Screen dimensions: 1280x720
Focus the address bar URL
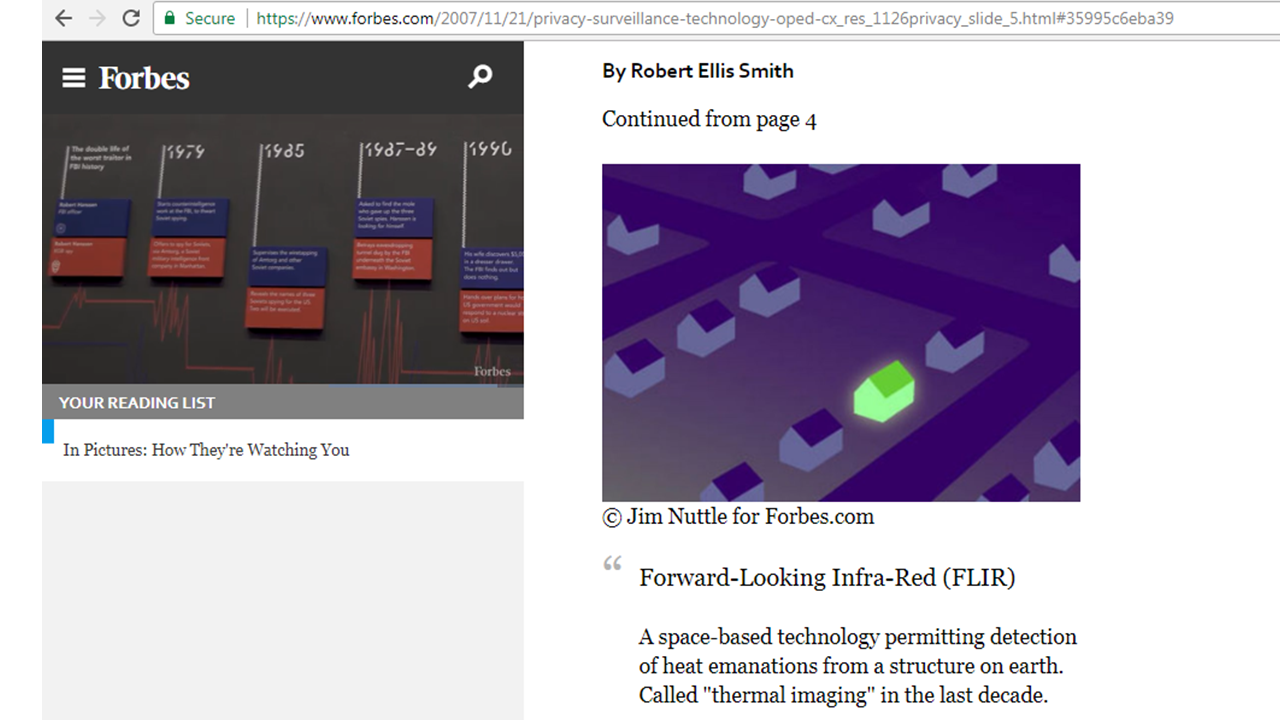pos(715,18)
